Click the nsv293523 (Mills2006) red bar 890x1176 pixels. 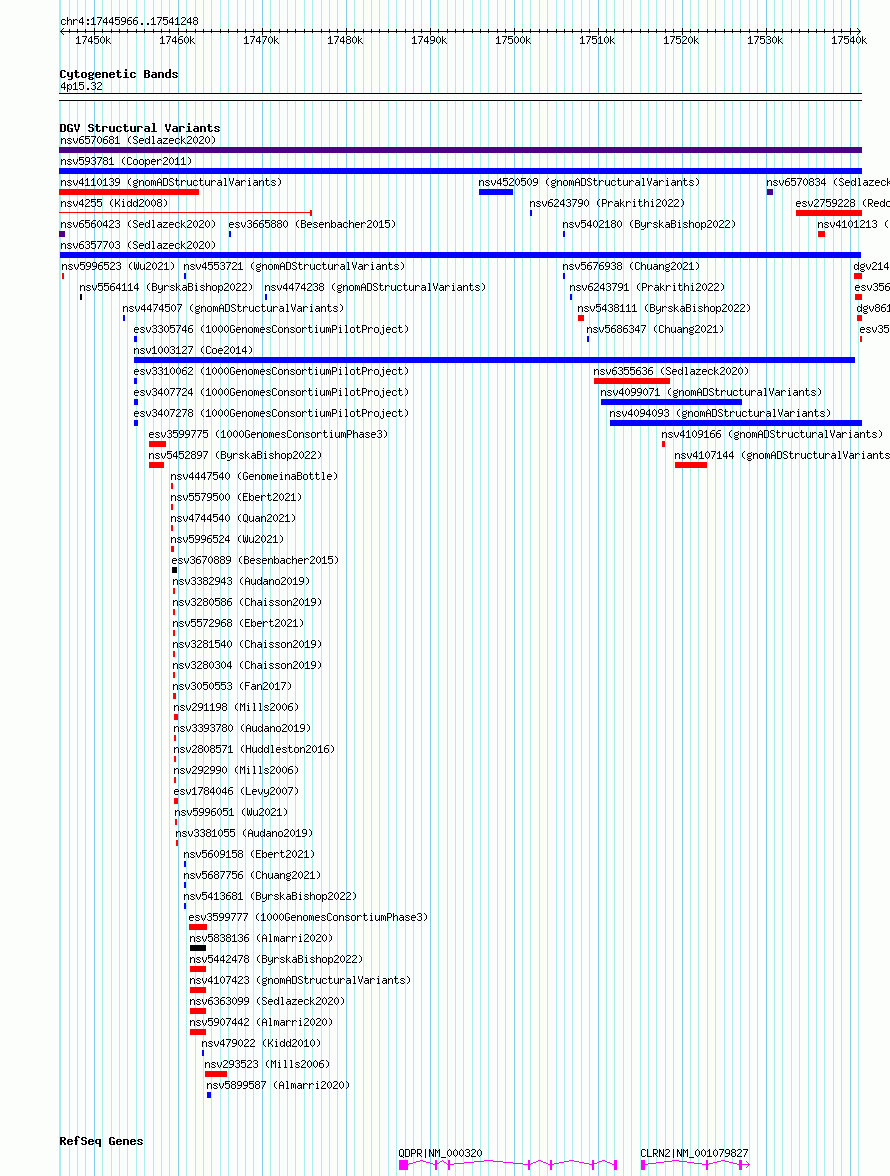point(216,1074)
